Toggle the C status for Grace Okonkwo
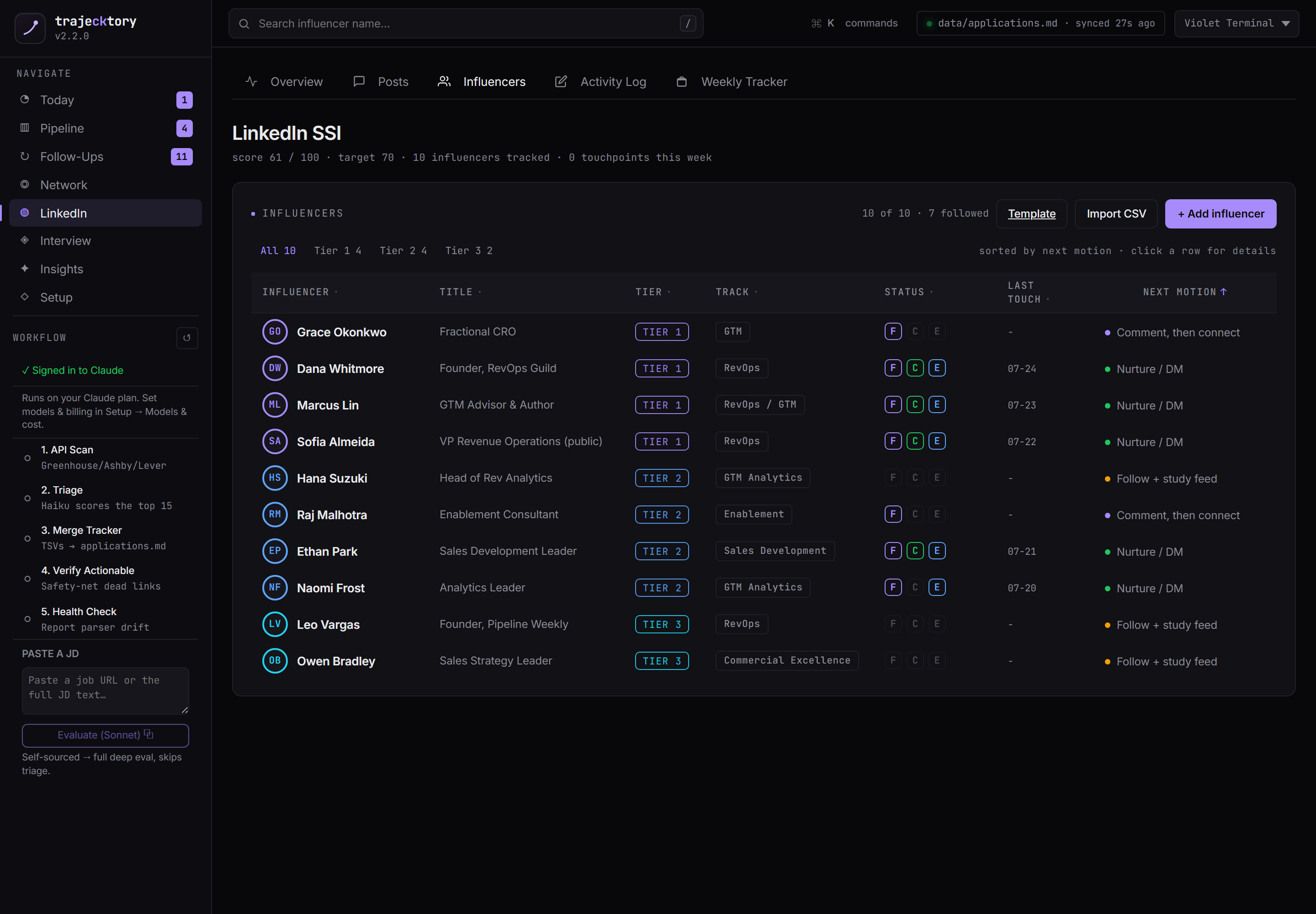Screen dimensions: 1316x914 tap(915, 332)
